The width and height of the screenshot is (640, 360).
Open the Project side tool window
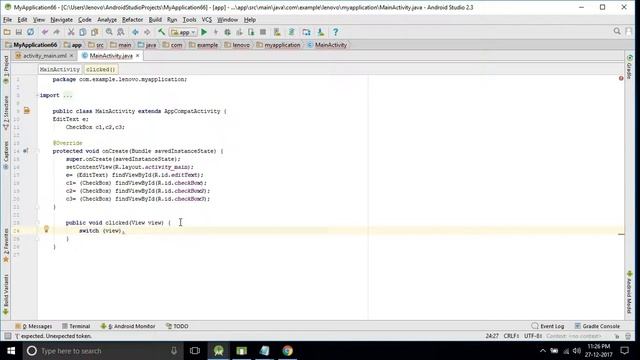6,70
